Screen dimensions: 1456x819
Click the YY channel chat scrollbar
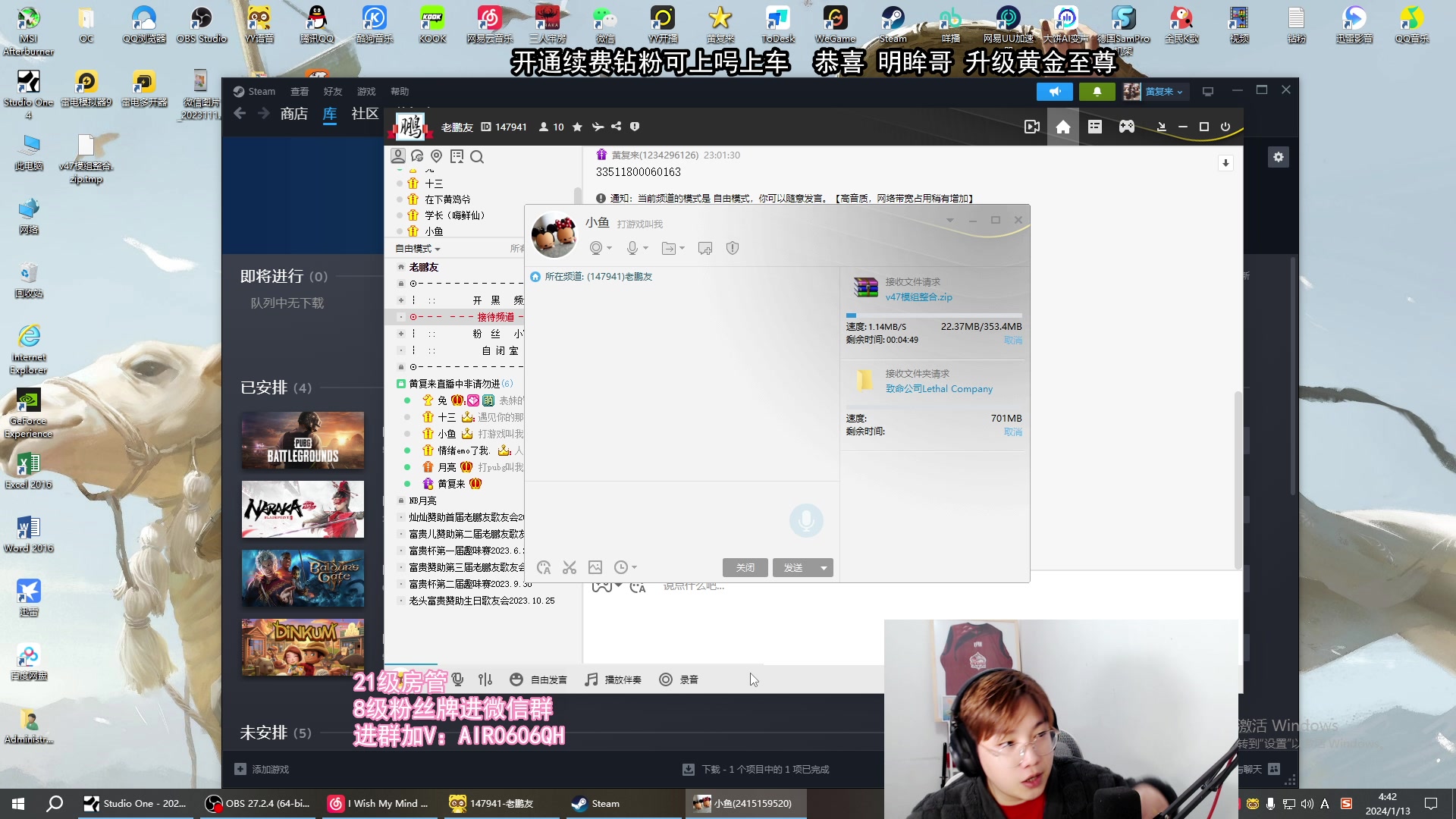tap(1238, 479)
